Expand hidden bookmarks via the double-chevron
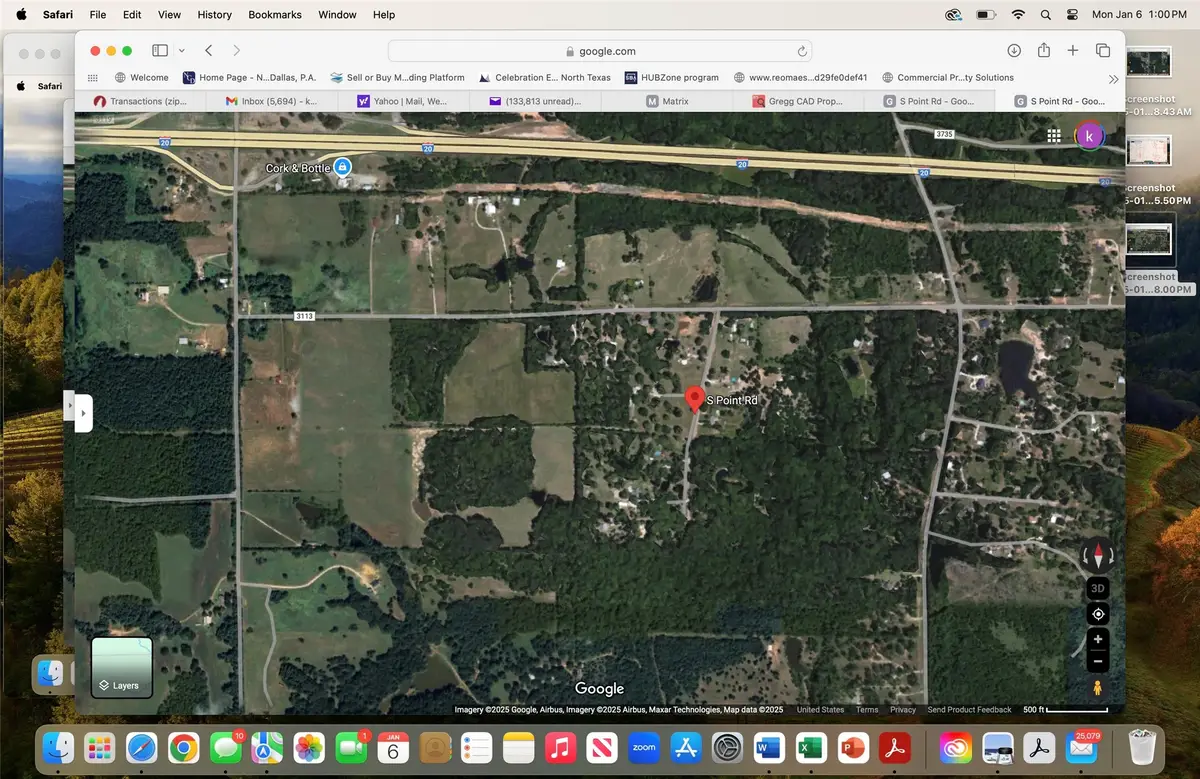This screenshot has height=779, width=1200. (x=1113, y=77)
